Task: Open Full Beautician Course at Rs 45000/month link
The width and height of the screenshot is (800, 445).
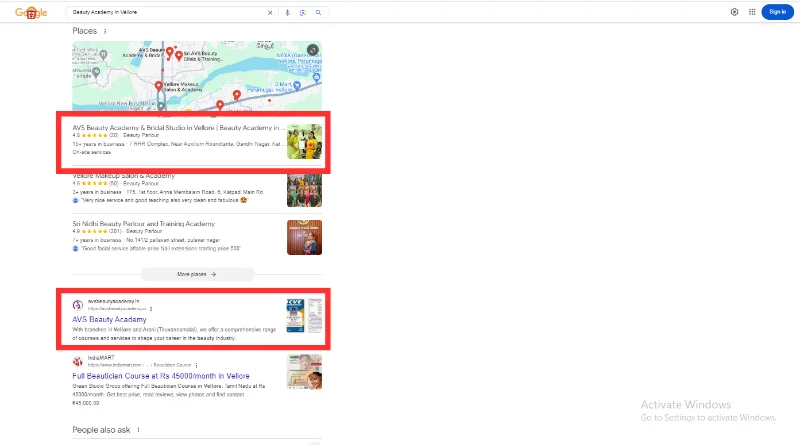Action: [161, 376]
